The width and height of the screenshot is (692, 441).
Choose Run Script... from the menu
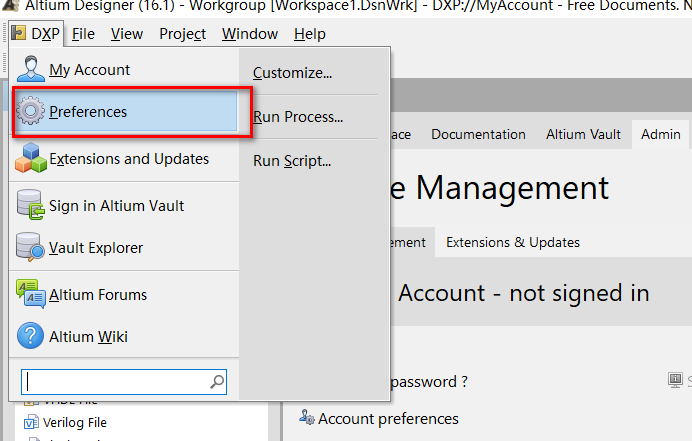[x=292, y=161]
